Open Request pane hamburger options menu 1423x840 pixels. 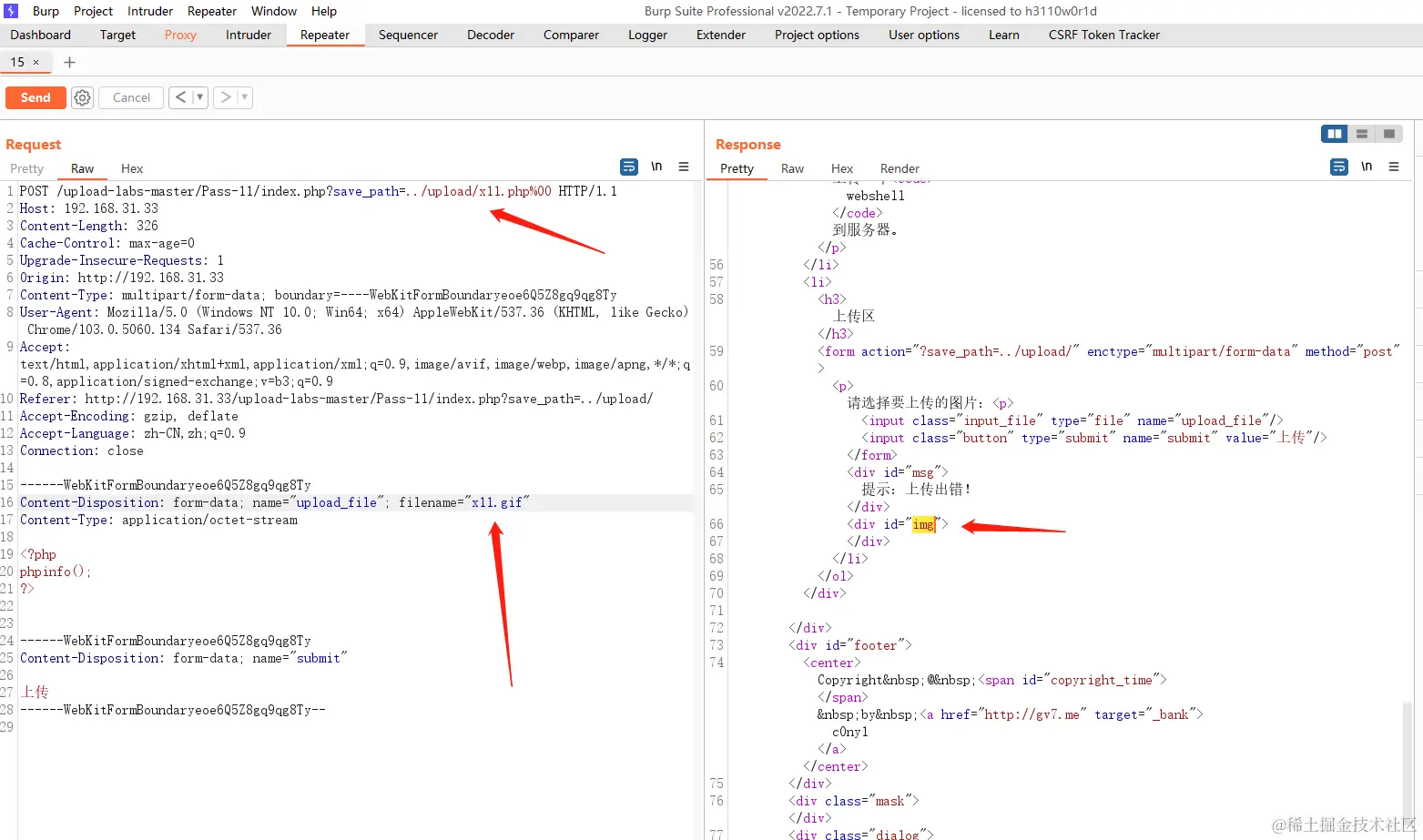(x=684, y=167)
